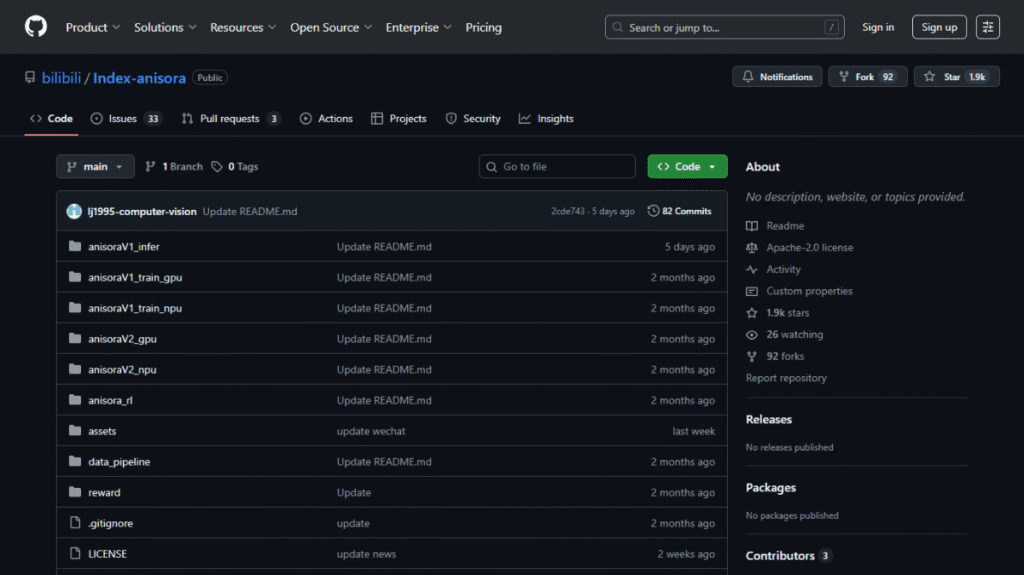1024x575 pixels.
Task: Open the GitHub homepage logo
Action: click(36, 27)
